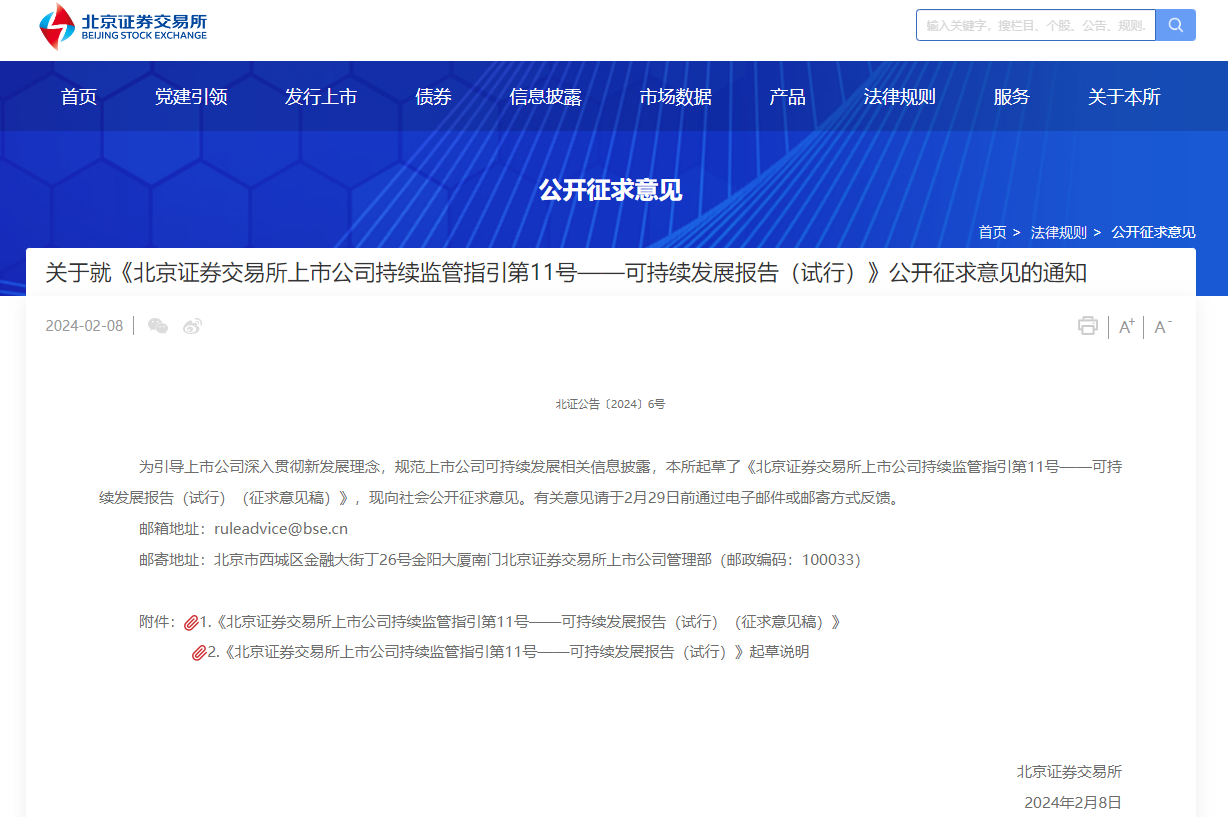Screen dimensions: 1228x817
Task: Share the notice via WeChat icon
Action: 158,326
